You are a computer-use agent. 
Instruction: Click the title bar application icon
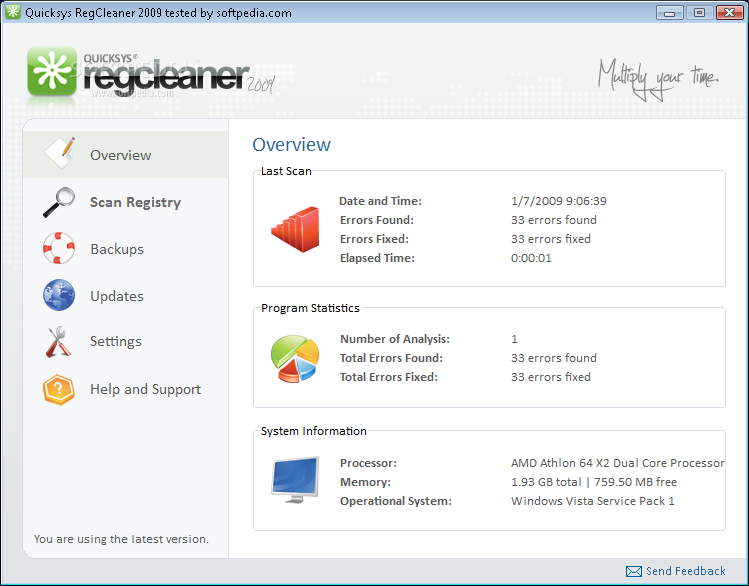click(x=13, y=12)
